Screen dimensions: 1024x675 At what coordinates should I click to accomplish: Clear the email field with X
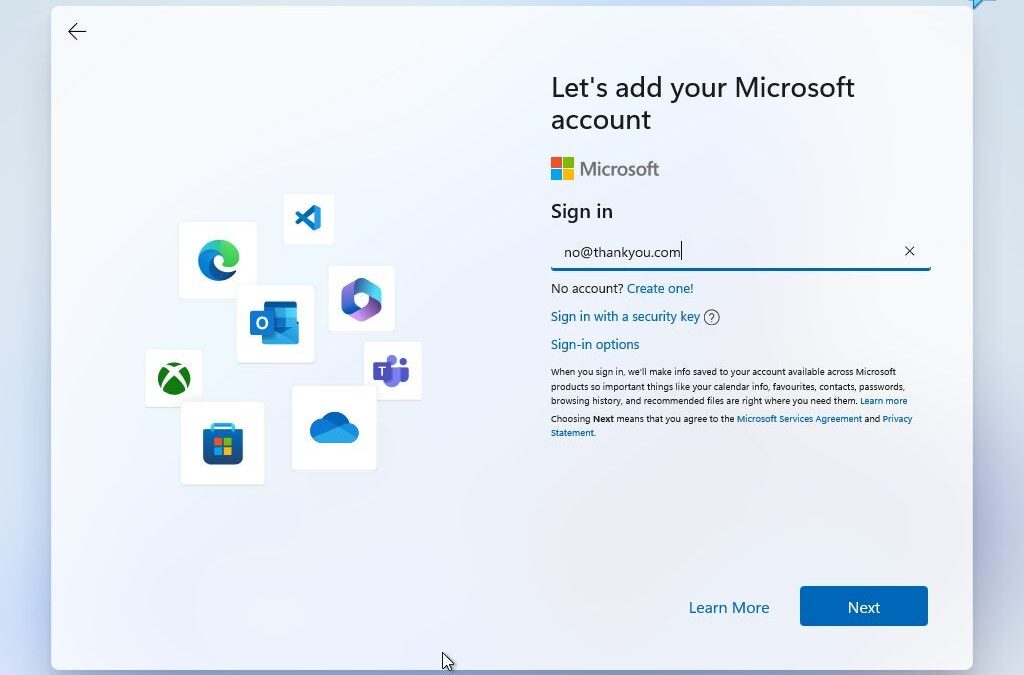pos(909,251)
